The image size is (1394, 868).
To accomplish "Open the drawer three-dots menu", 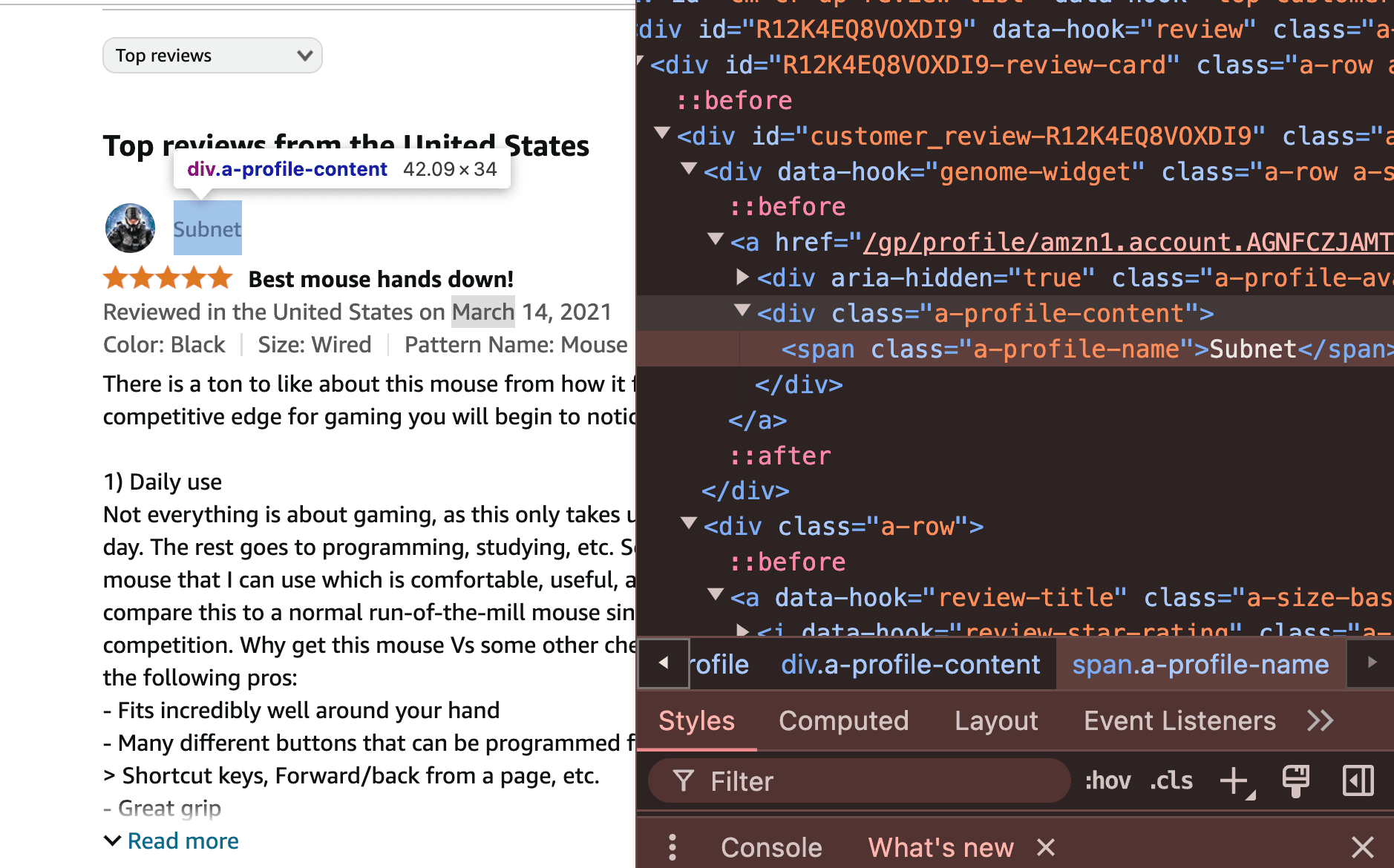I will pyautogui.click(x=673, y=846).
